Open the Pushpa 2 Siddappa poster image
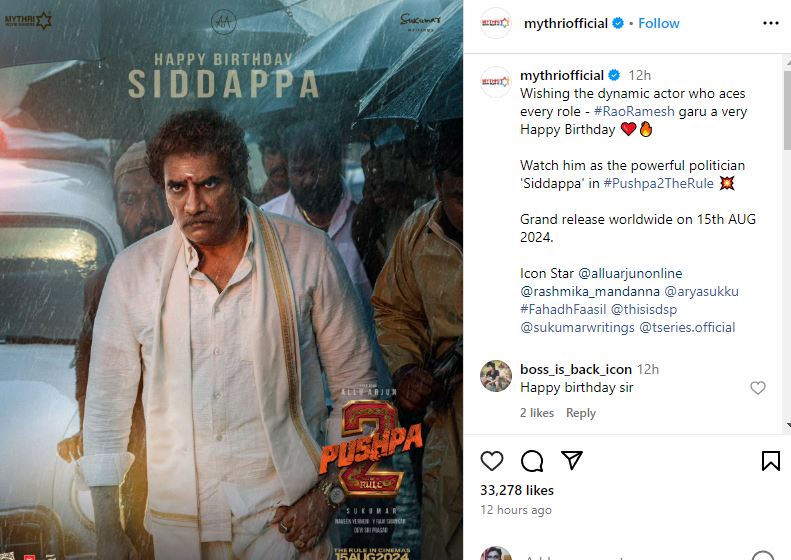Image resolution: width=791 pixels, height=560 pixels. (x=231, y=280)
